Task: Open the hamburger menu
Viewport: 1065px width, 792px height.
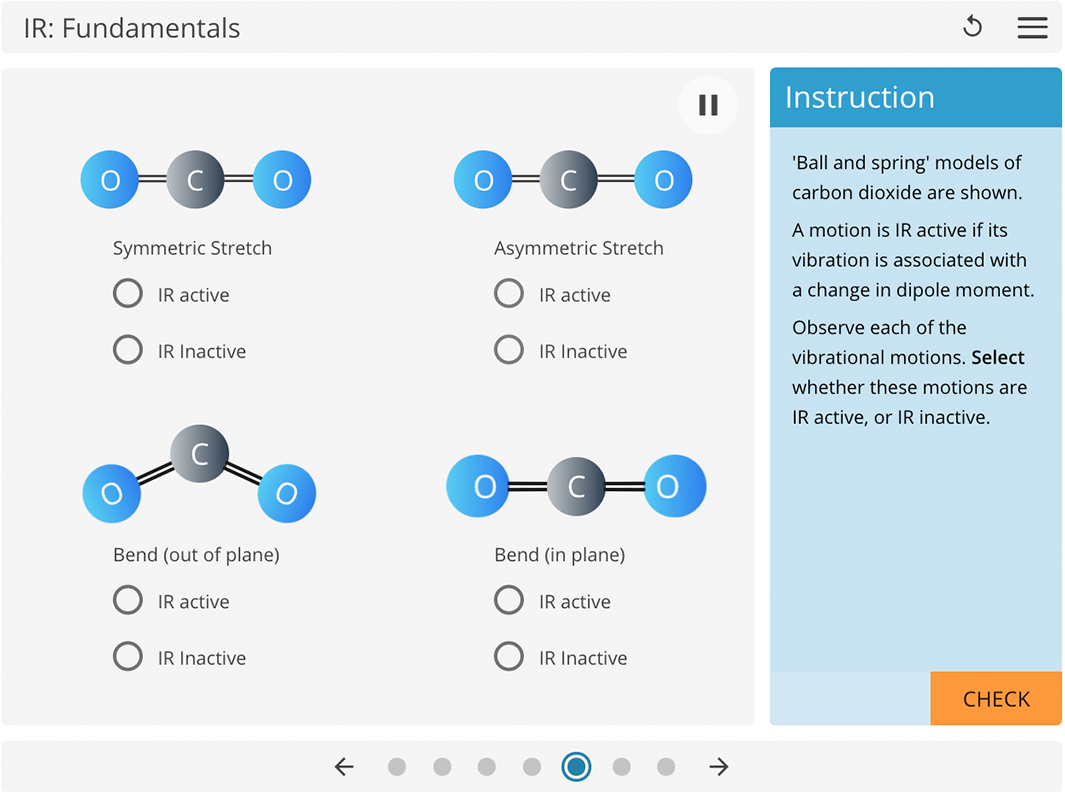Action: click(1032, 27)
